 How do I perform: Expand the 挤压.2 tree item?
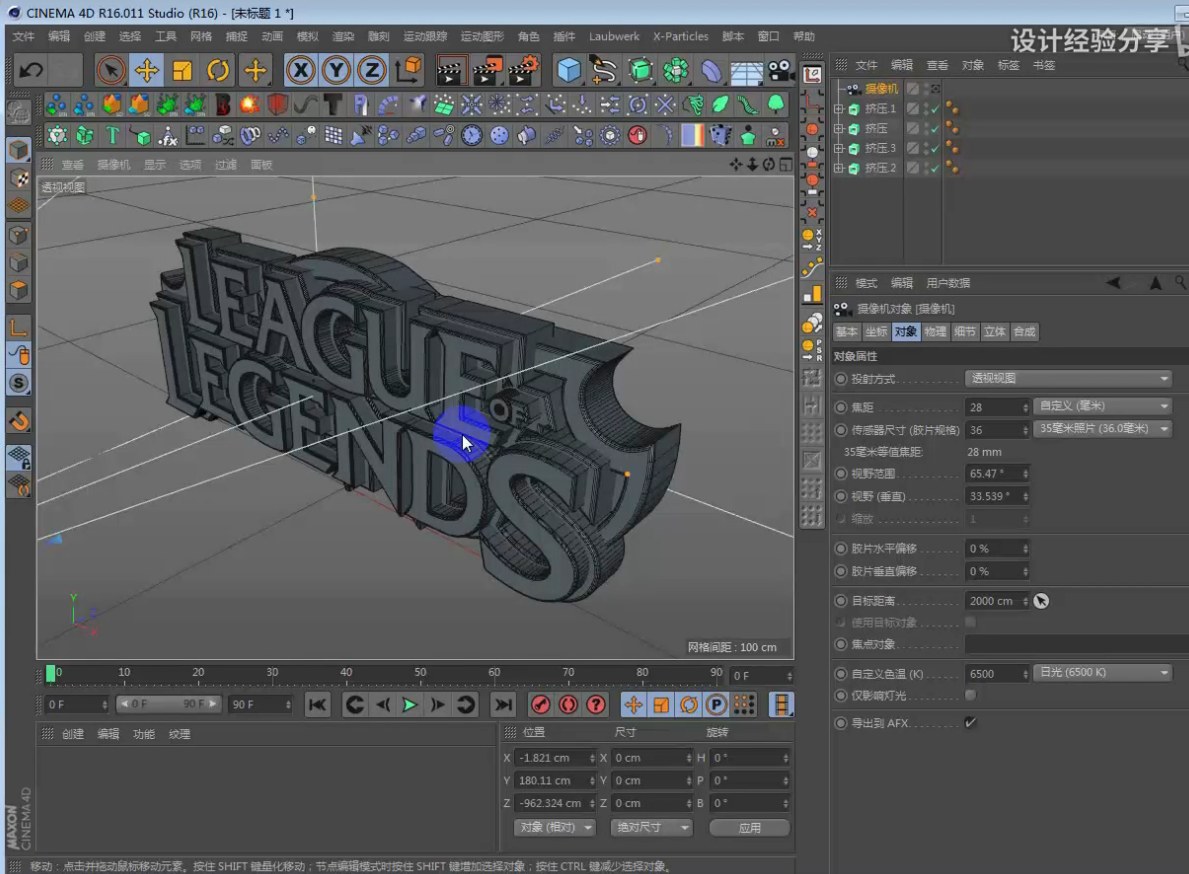coord(839,168)
